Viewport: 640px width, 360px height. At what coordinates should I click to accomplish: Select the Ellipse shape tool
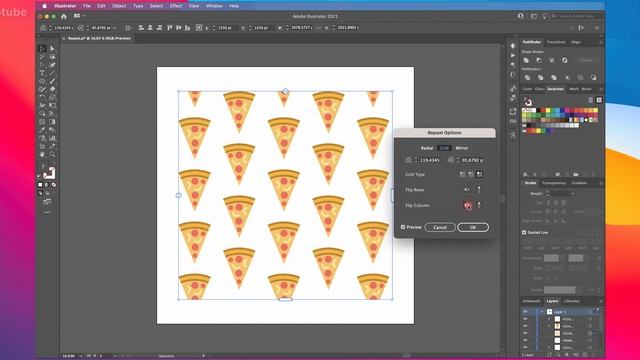click(x=42, y=81)
